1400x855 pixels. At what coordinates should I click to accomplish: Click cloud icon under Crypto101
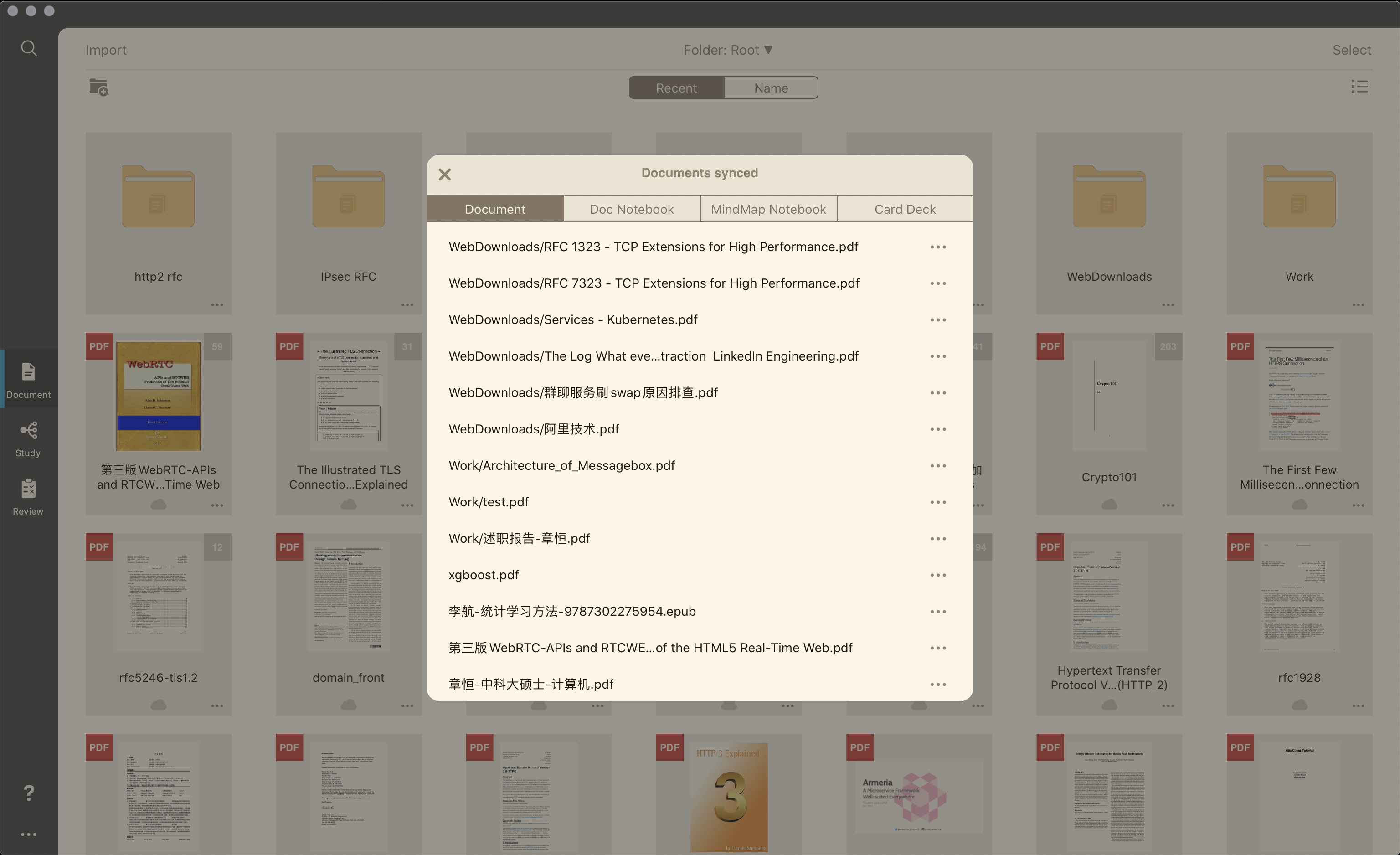pos(1109,505)
